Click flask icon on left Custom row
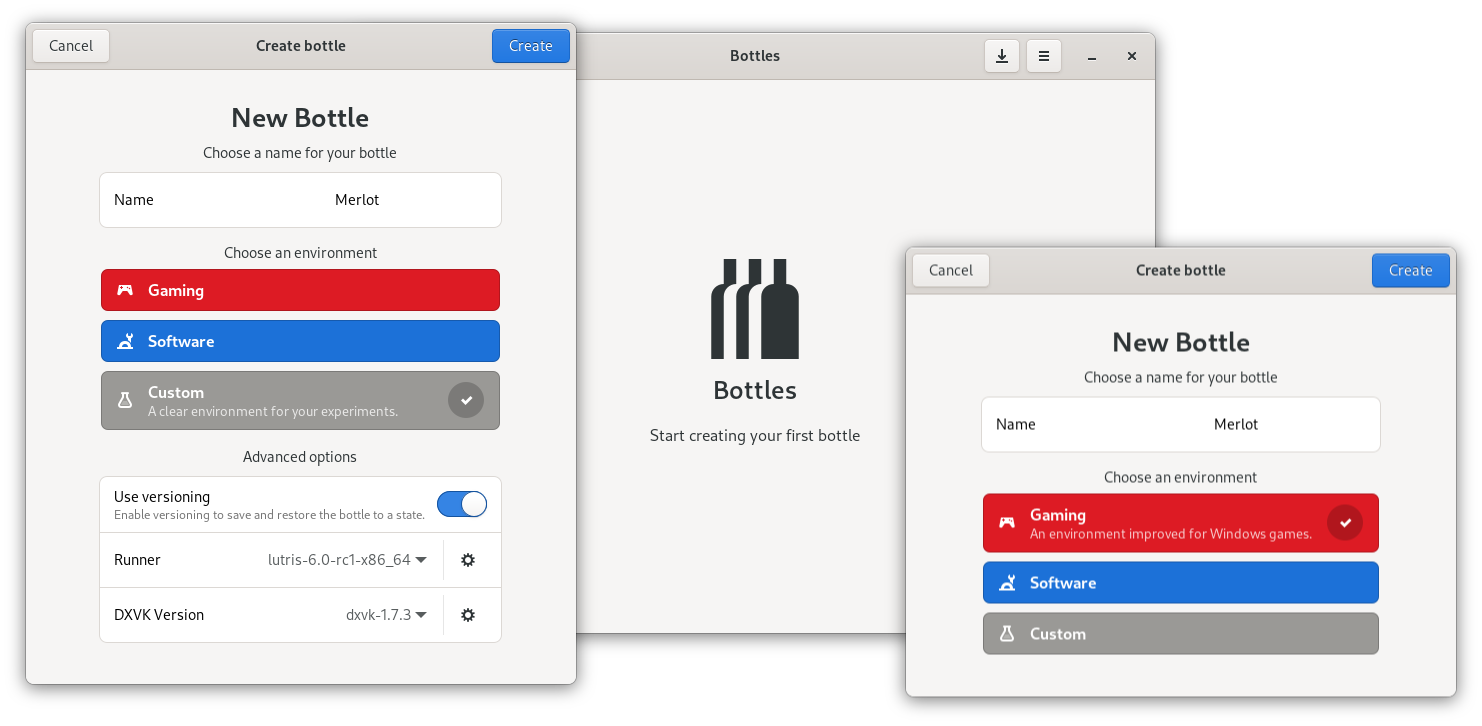Screen dimensions: 1482x726 click(125, 400)
